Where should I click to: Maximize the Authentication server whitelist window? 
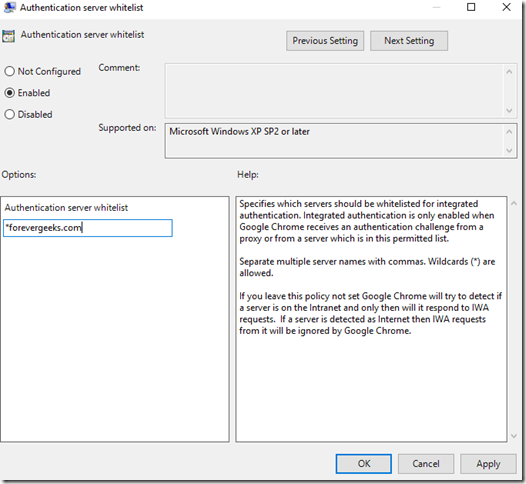471,7
